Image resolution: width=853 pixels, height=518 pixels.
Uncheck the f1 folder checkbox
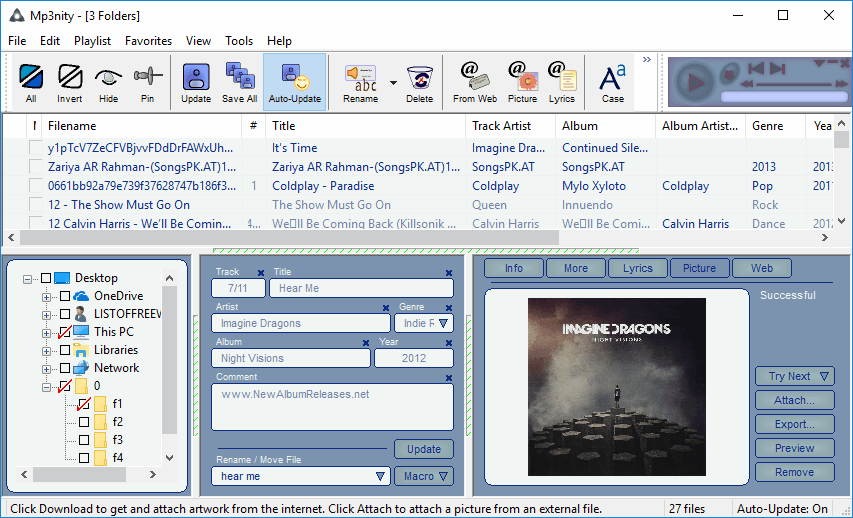point(84,404)
